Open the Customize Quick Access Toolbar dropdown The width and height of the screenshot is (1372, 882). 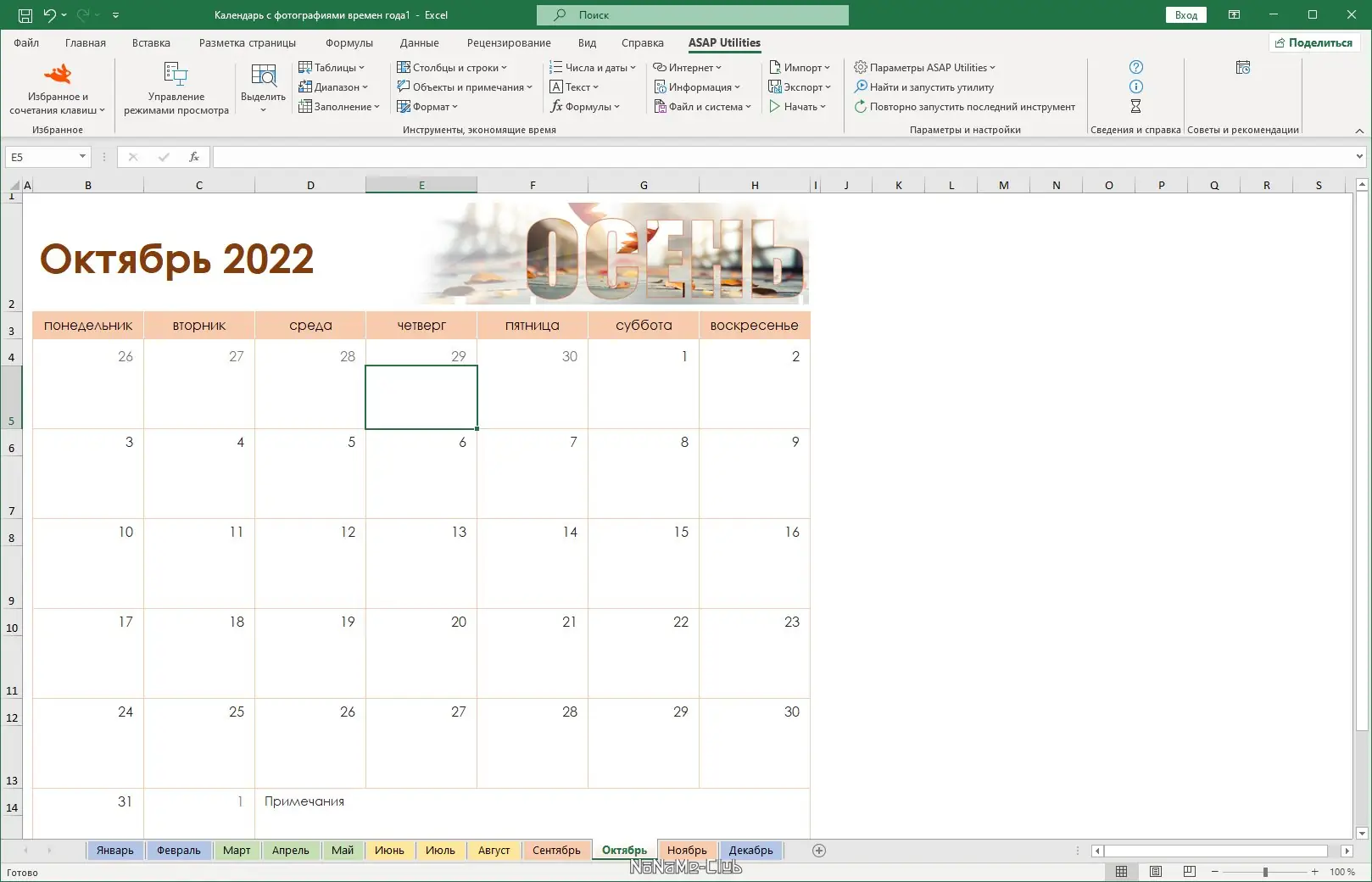pos(115,15)
